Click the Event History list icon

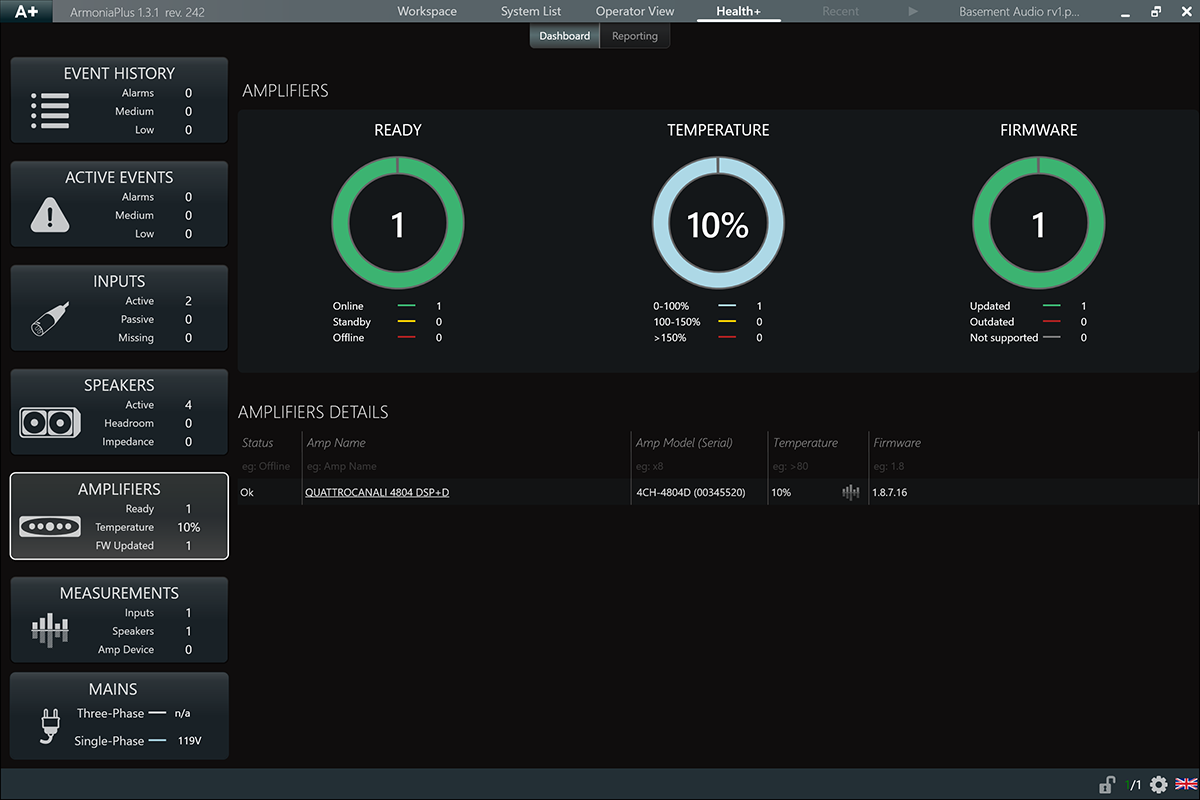[50, 111]
